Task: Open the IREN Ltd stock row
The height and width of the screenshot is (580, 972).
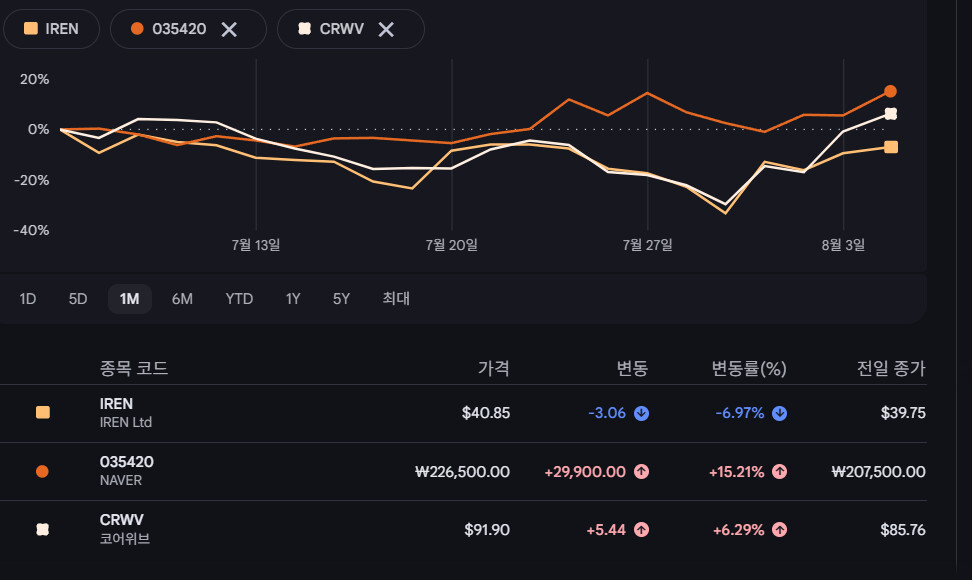Action: tap(463, 413)
